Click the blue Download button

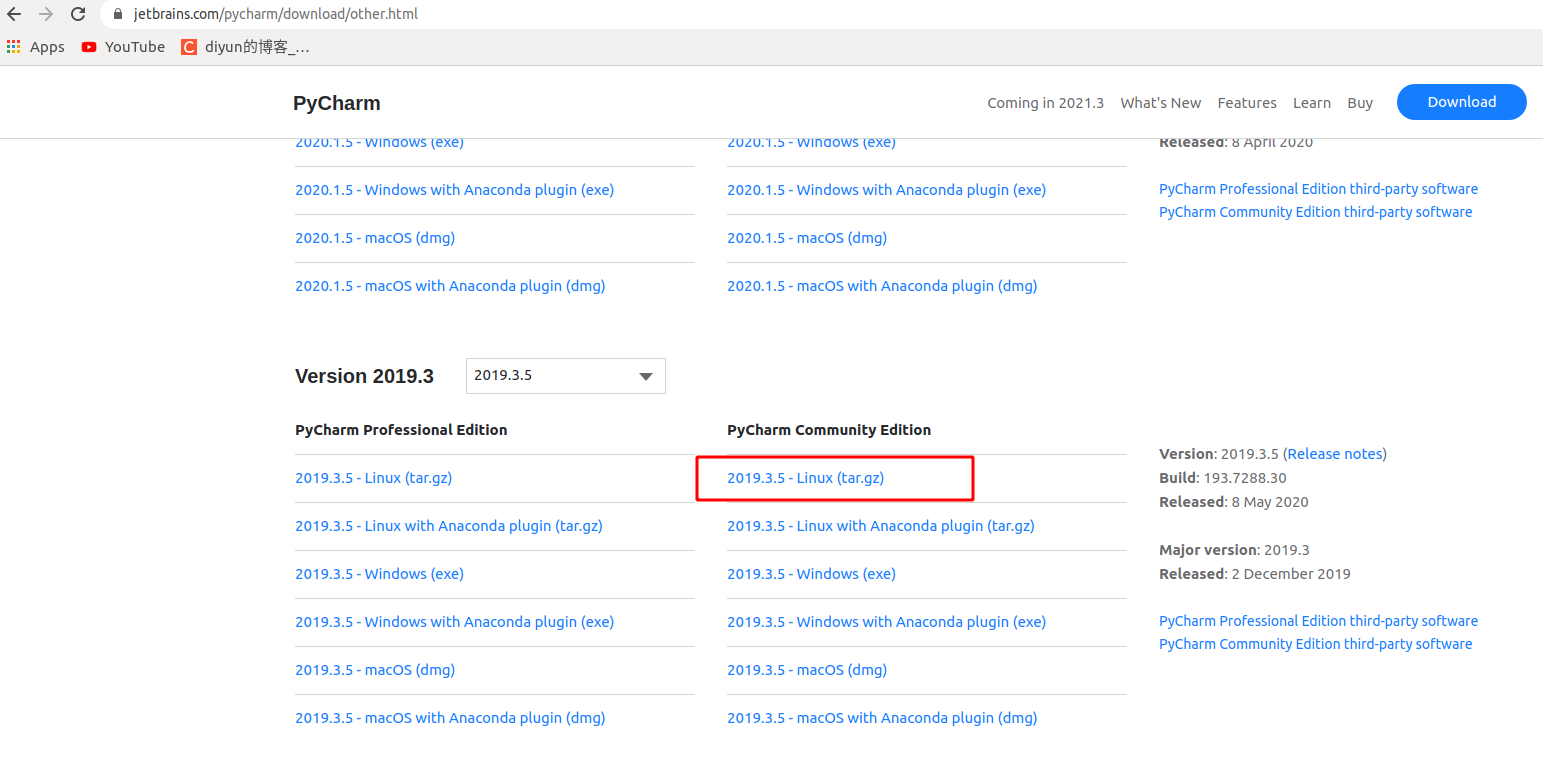click(x=1461, y=102)
